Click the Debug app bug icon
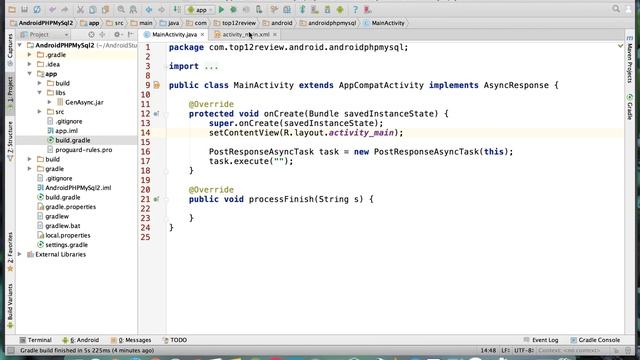Viewport: 640px width, 360px height. [233, 9]
